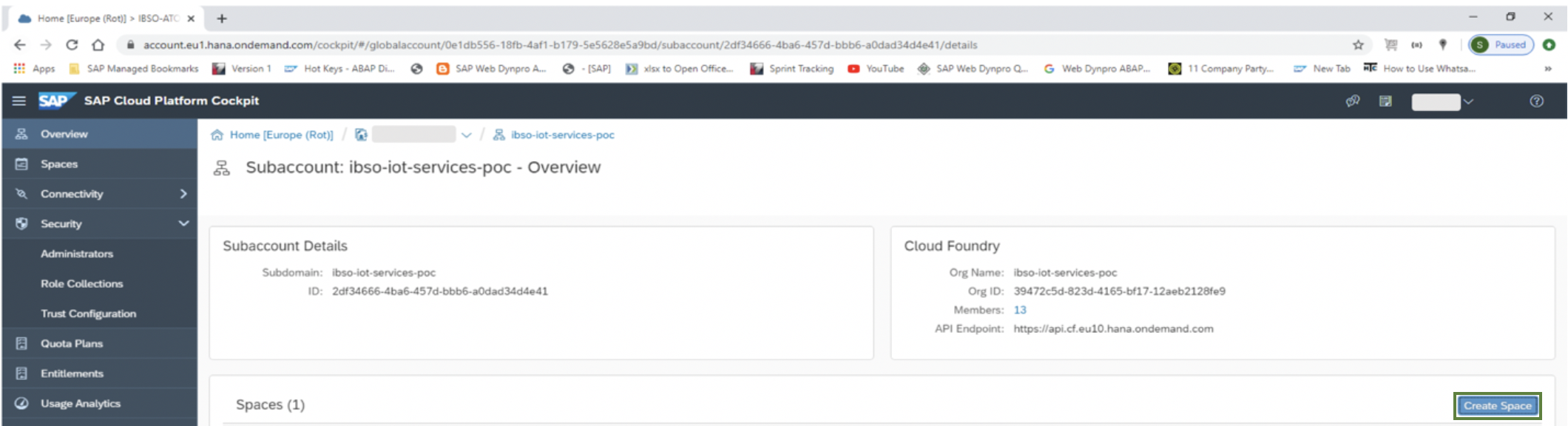Open the feedback form icon in header
1568x426 pixels.
point(1385,101)
